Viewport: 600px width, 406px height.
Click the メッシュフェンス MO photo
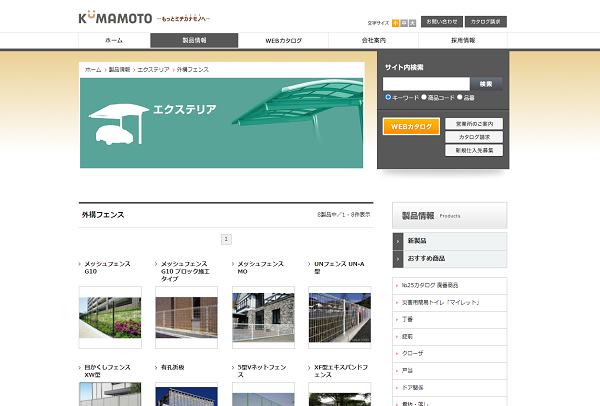263,318
